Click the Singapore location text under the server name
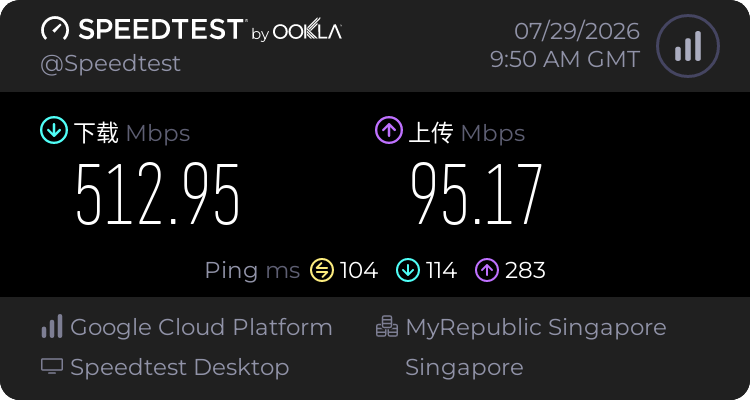The height and width of the screenshot is (400, 750). click(x=464, y=368)
